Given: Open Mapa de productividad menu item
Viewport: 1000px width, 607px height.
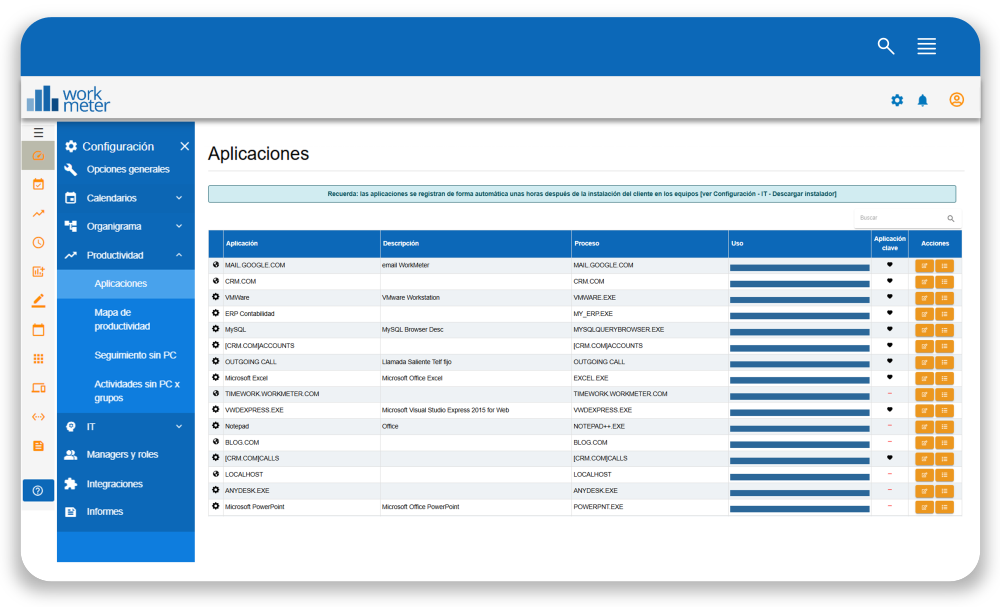Looking at the screenshot, I should [122, 319].
